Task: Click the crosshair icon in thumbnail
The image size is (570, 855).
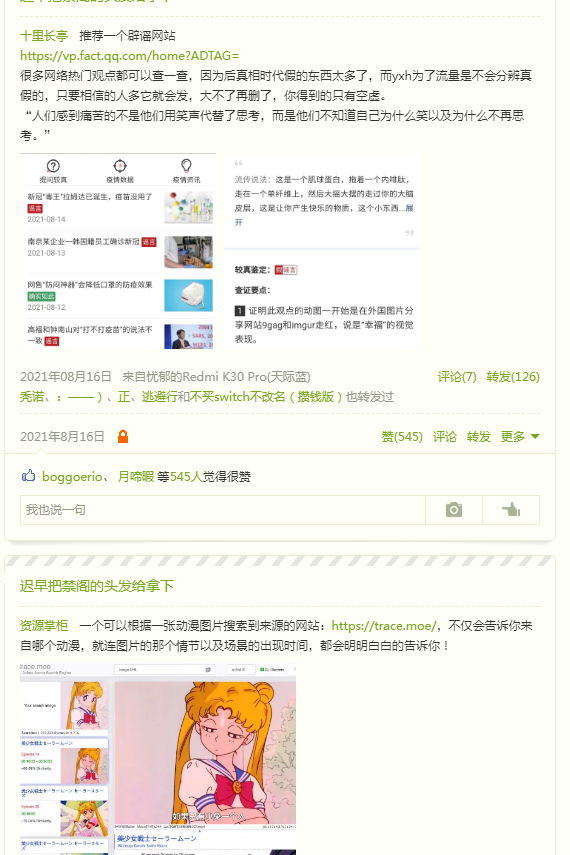Action: coord(120,165)
